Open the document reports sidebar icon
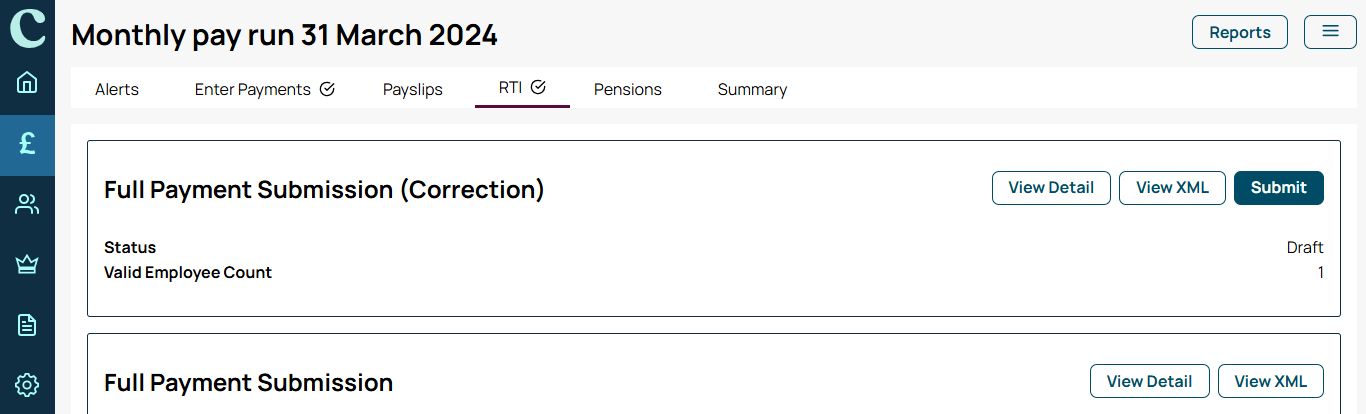The height and width of the screenshot is (414, 1366). 27,325
